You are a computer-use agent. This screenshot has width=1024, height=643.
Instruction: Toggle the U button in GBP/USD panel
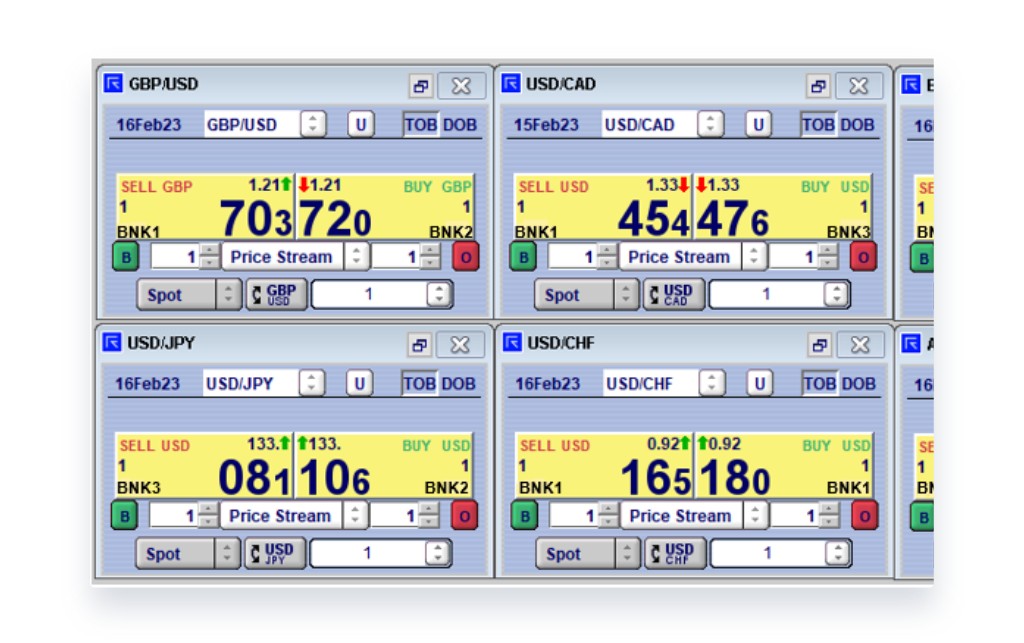360,125
